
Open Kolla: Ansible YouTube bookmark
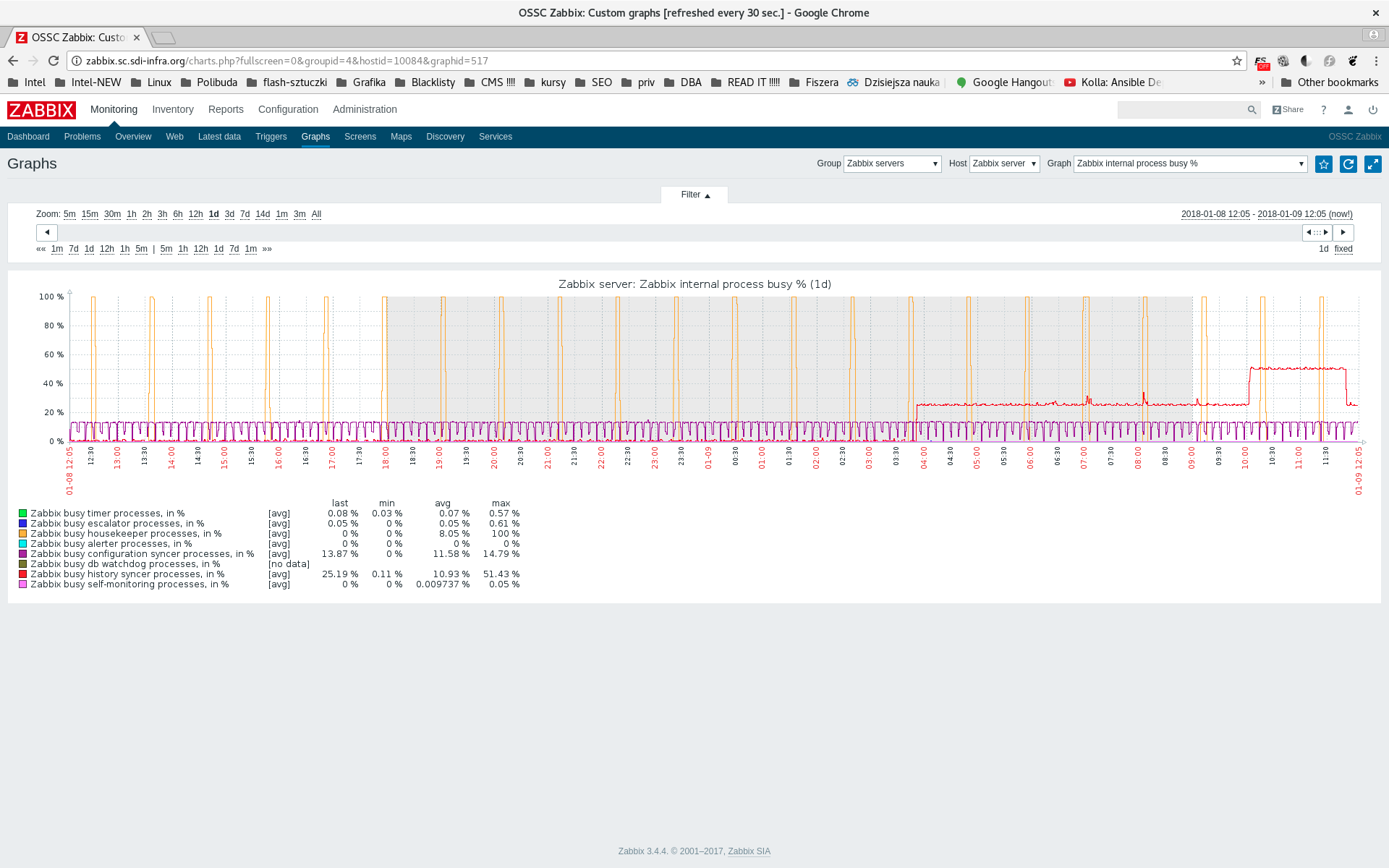pyautogui.click(x=1113, y=82)
